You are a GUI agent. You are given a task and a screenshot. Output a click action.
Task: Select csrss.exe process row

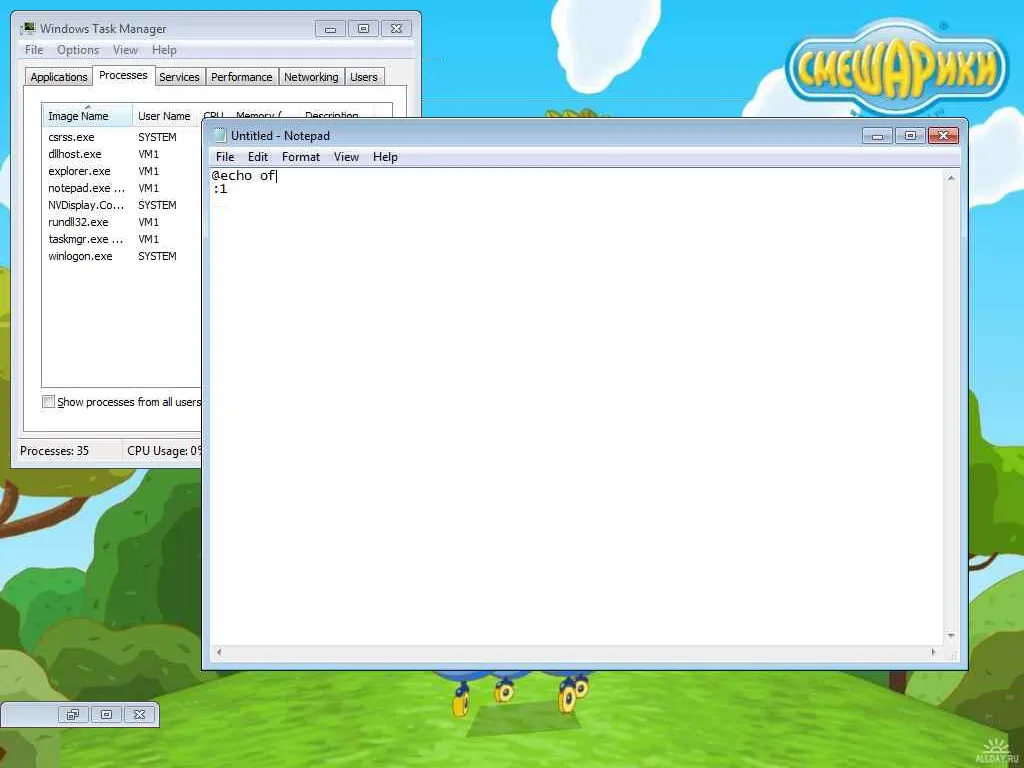click(x=122, y=137)
